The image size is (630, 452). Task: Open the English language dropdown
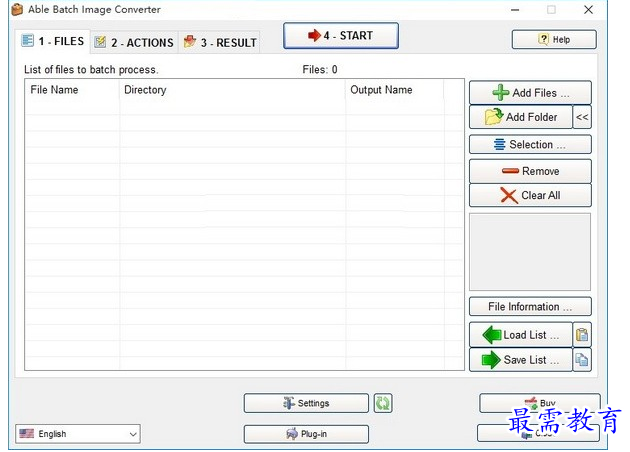(78, 434)
